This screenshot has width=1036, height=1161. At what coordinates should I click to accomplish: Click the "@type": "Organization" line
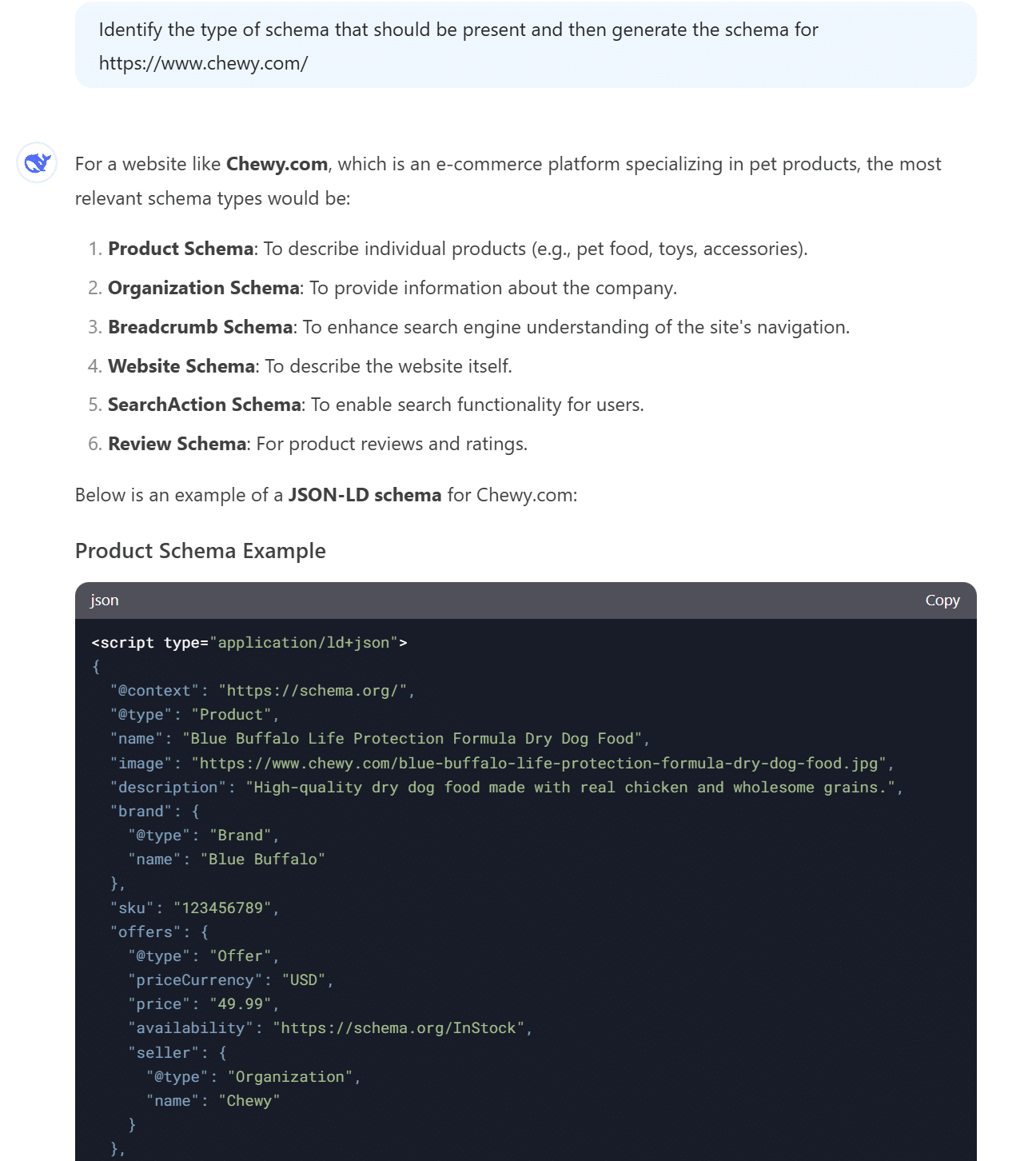(x=253, y=1077)
